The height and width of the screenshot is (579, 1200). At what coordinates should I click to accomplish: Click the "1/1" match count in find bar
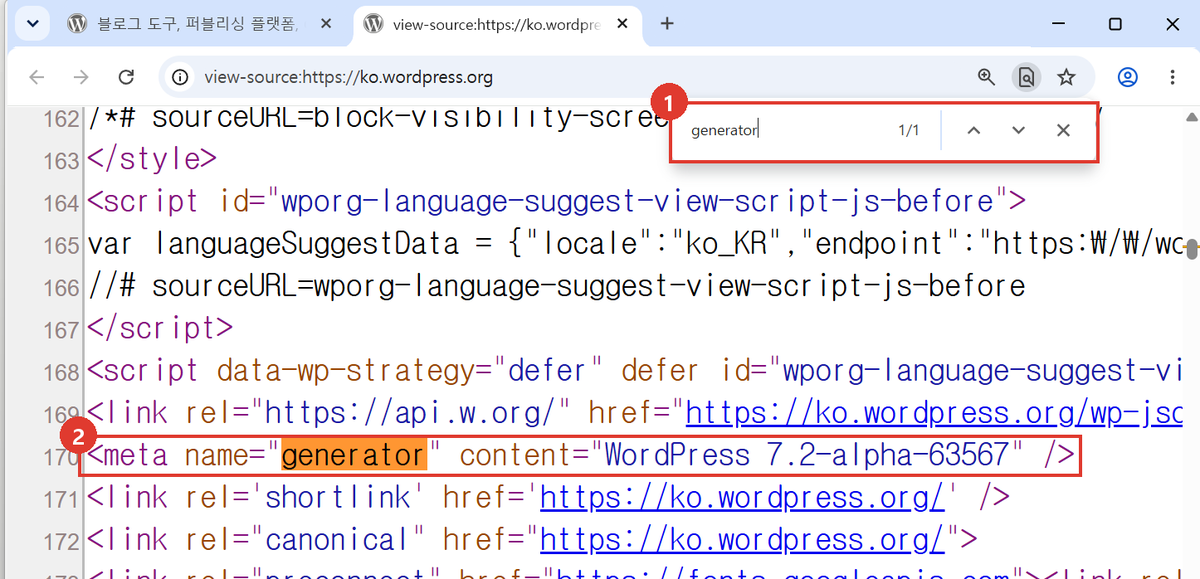tap(908, 131)
